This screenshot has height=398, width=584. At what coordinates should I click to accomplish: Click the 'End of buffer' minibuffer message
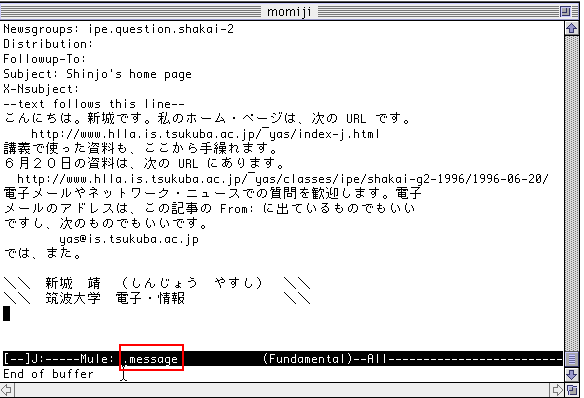point(48,374)
